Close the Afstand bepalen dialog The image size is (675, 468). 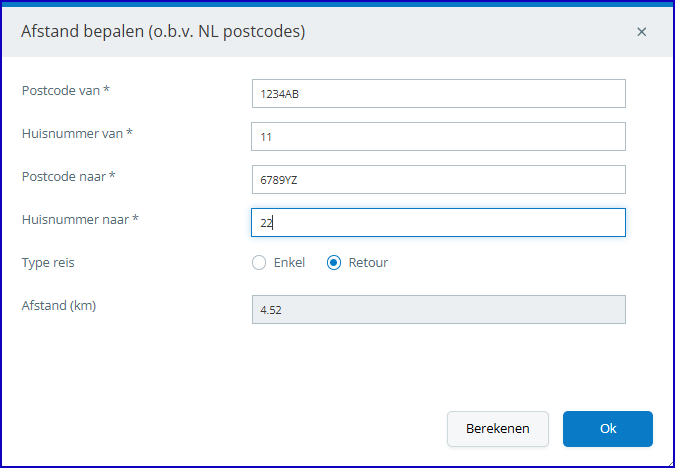click(x=641, y=32)
